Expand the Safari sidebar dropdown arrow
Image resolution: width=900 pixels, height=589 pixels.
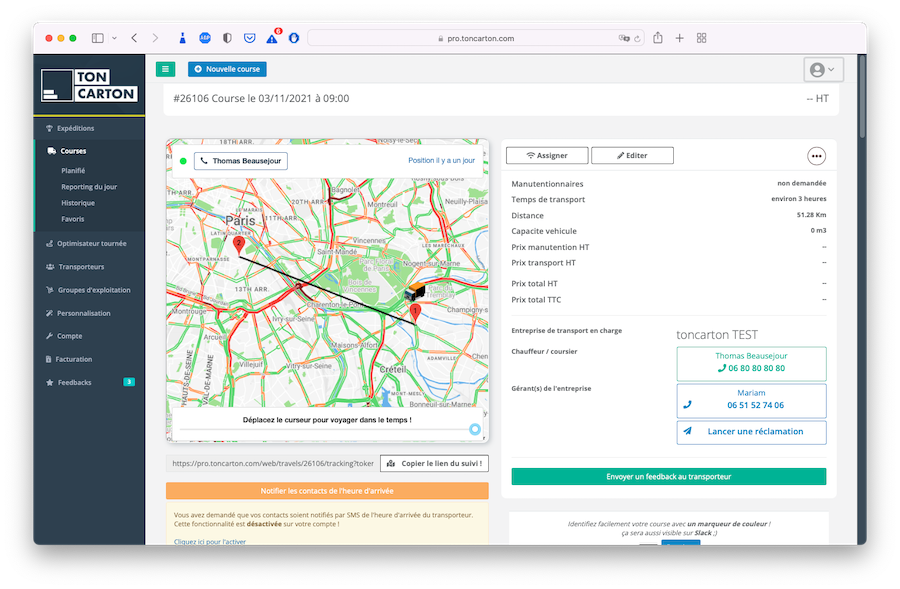114,38
